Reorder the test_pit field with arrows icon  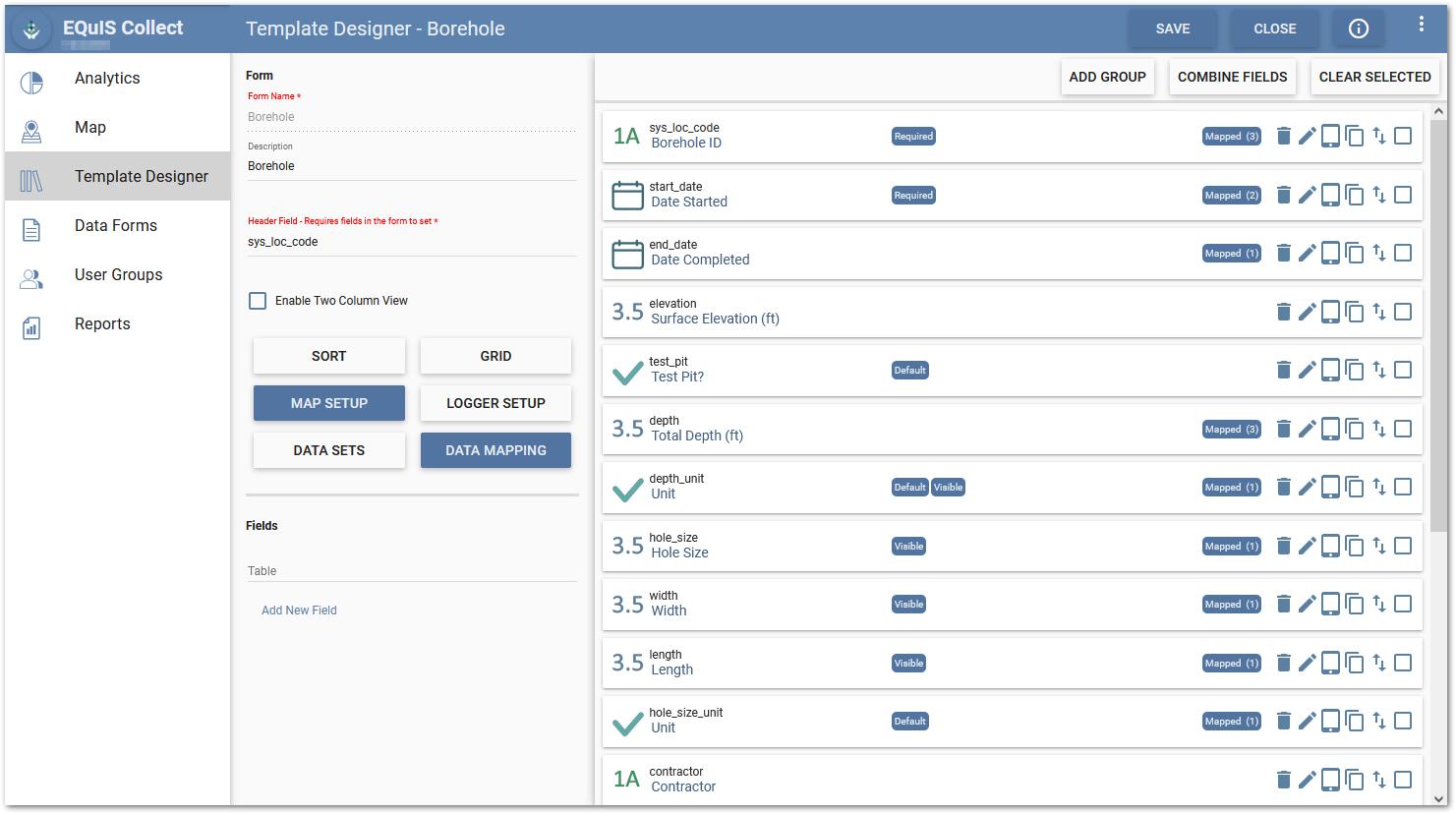[1379, 370]
